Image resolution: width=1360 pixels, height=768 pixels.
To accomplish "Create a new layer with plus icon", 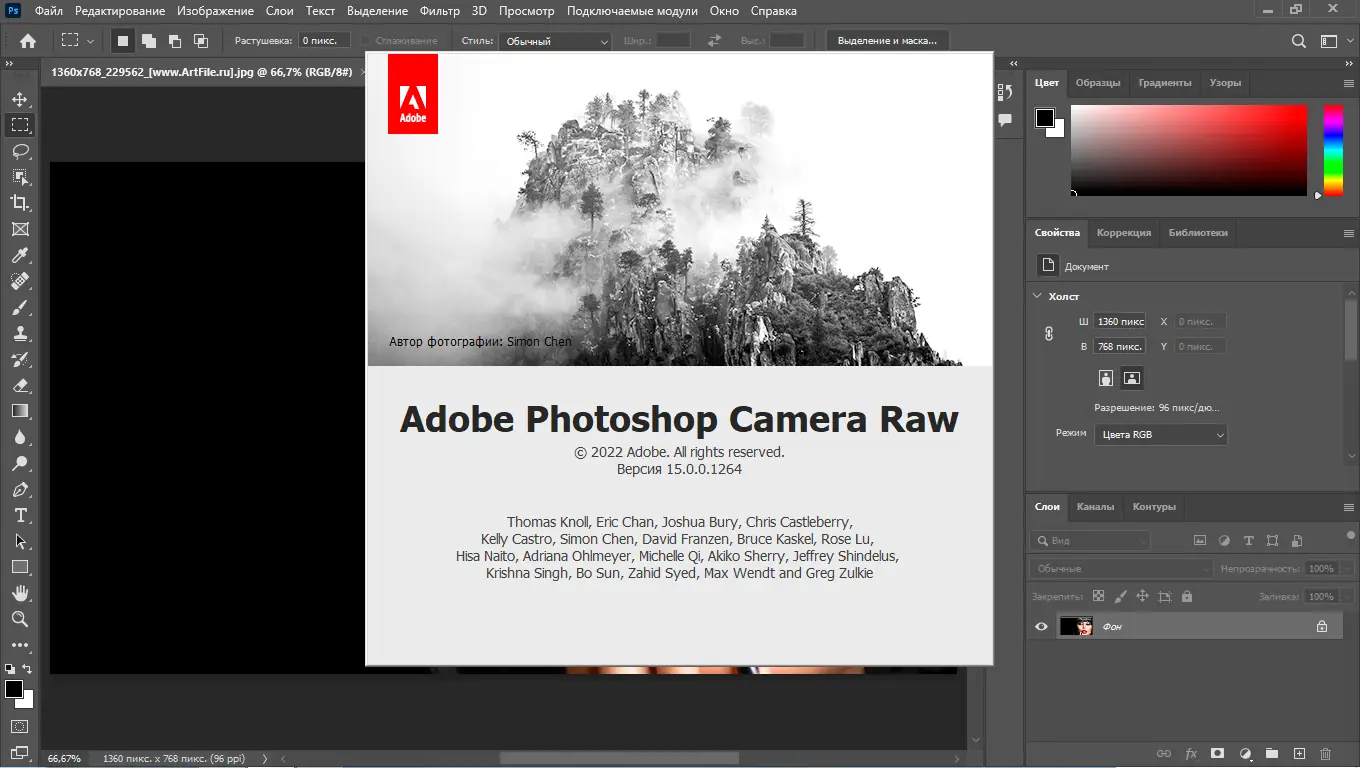I will click(1299, 753).
